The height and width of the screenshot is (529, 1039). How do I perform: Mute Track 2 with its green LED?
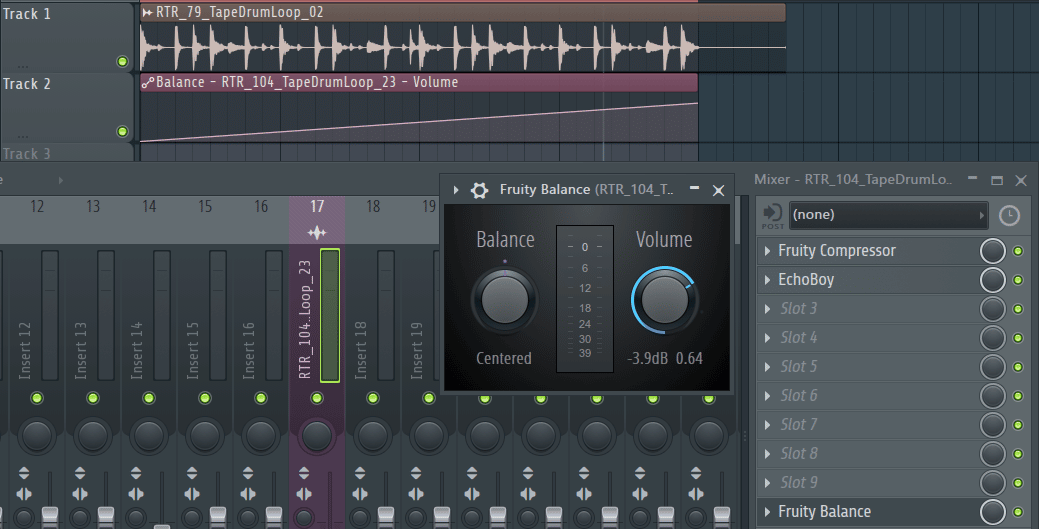[x=122, y=131]
